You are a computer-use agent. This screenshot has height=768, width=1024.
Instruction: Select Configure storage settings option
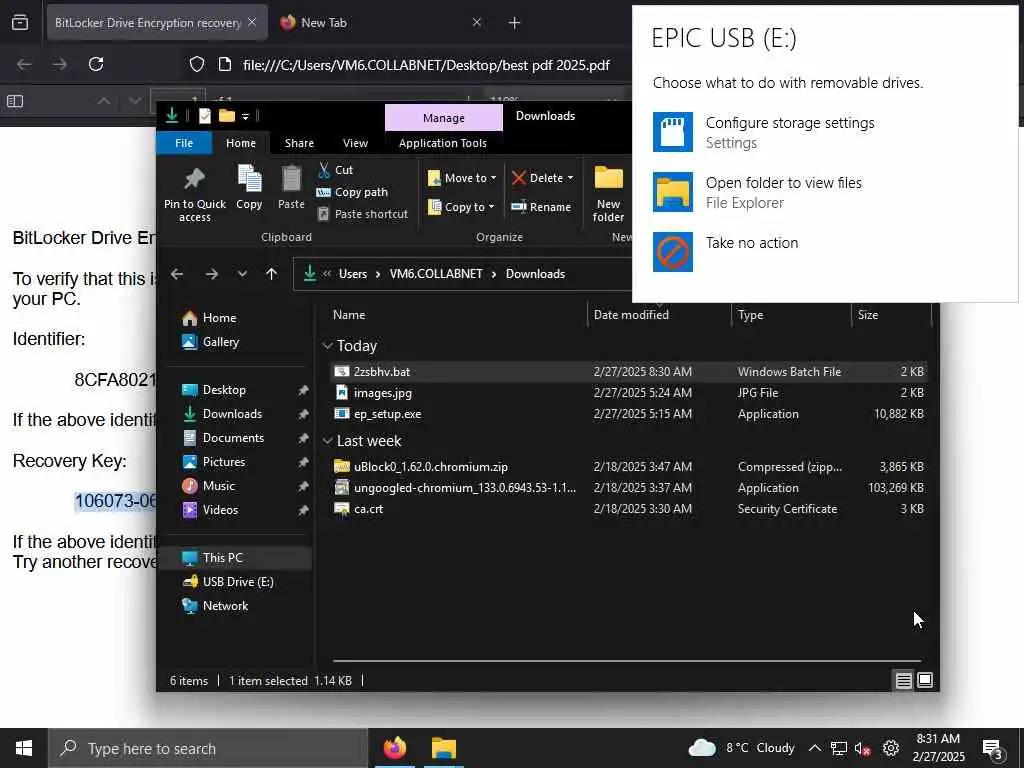763,133
